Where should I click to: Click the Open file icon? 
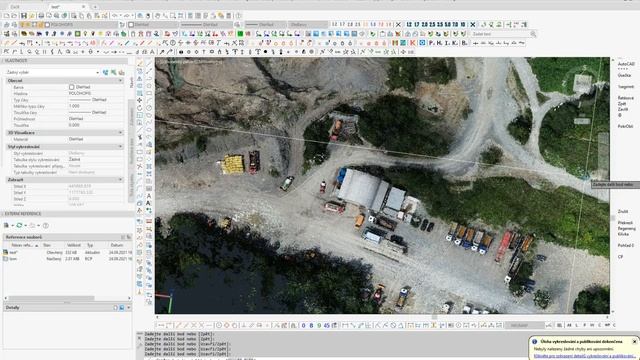point(14,16)
